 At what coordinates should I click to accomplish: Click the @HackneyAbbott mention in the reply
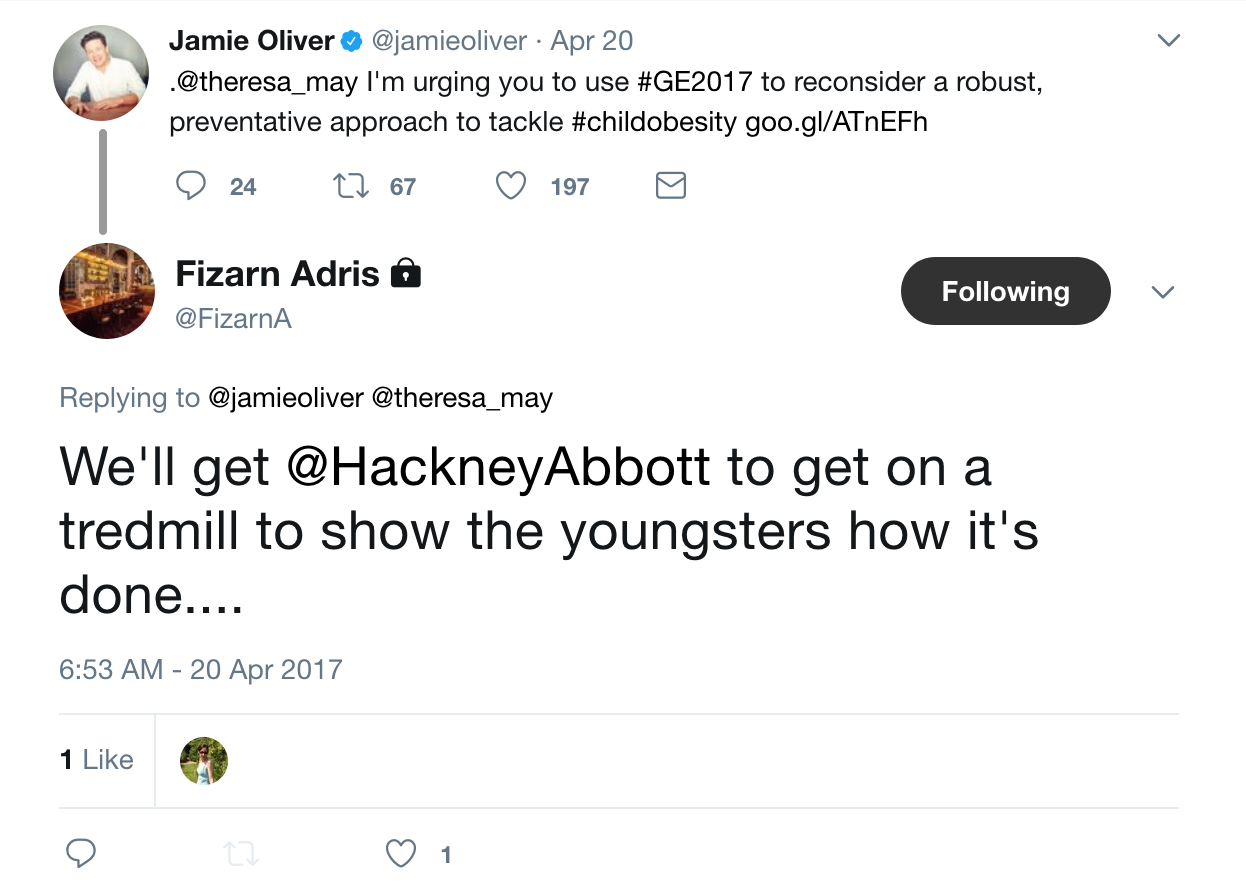499,468
